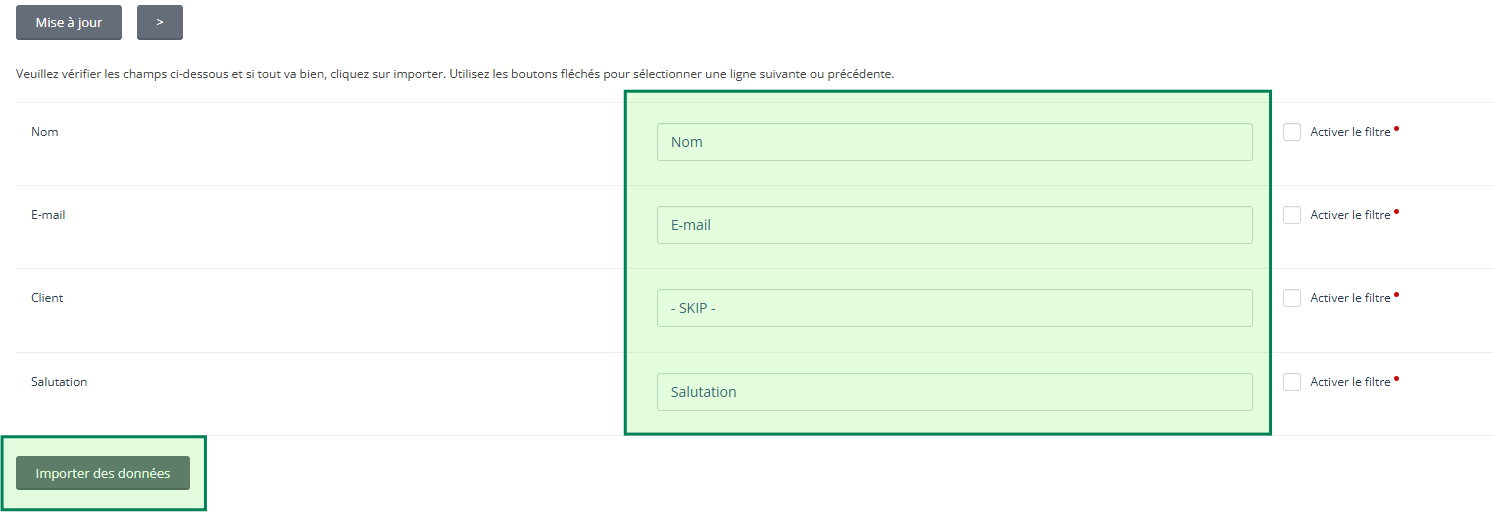Image resolution: width=1494 pixels, height=512 pixels.
Task: Tick Activer le filtre checkbox for E-mail
Action: click(x=1292, y=215)
